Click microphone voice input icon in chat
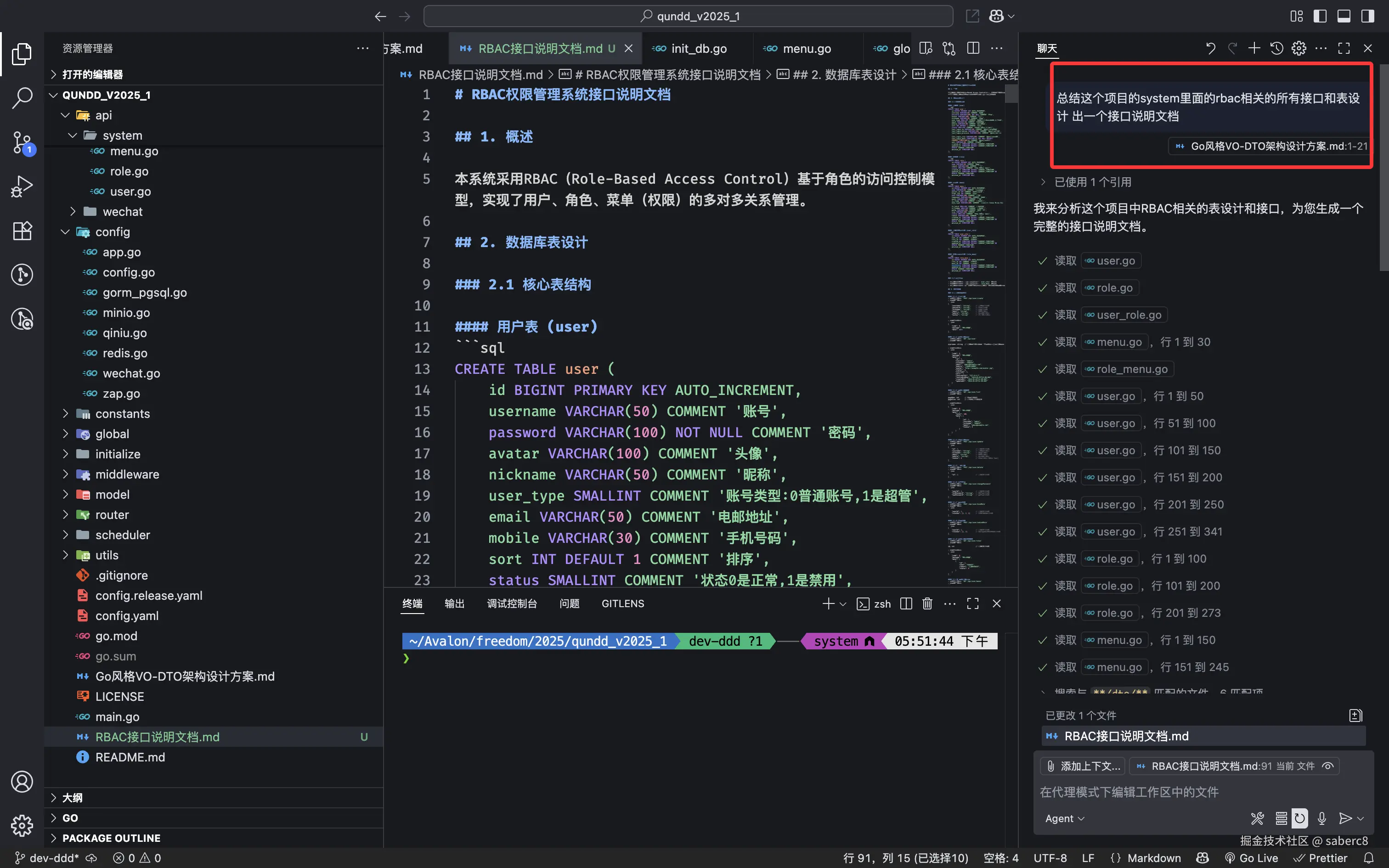This screenshot has height=868, width=1389. (1322, 818)
